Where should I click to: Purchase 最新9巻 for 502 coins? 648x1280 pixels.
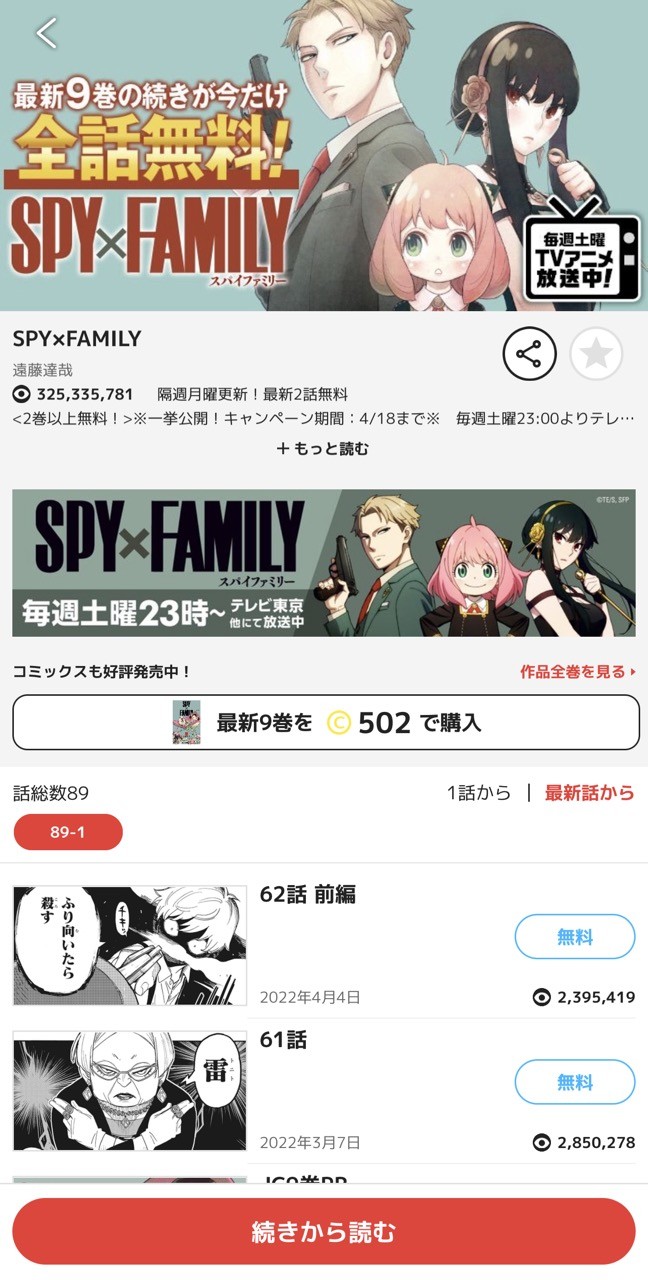[x=326, y=722]
